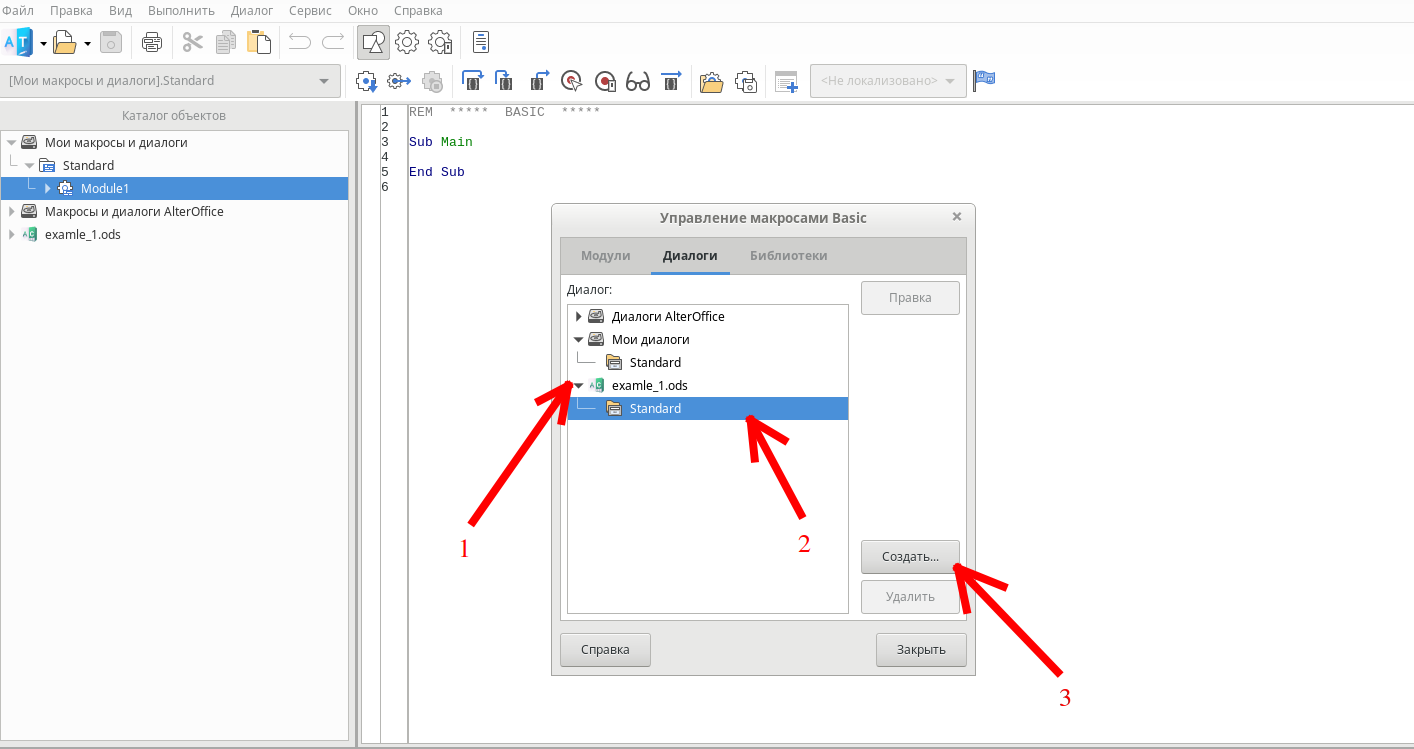Switch to the Модули tab
Viewport: 1414px width, 749px height.
[x=605, y=255]
